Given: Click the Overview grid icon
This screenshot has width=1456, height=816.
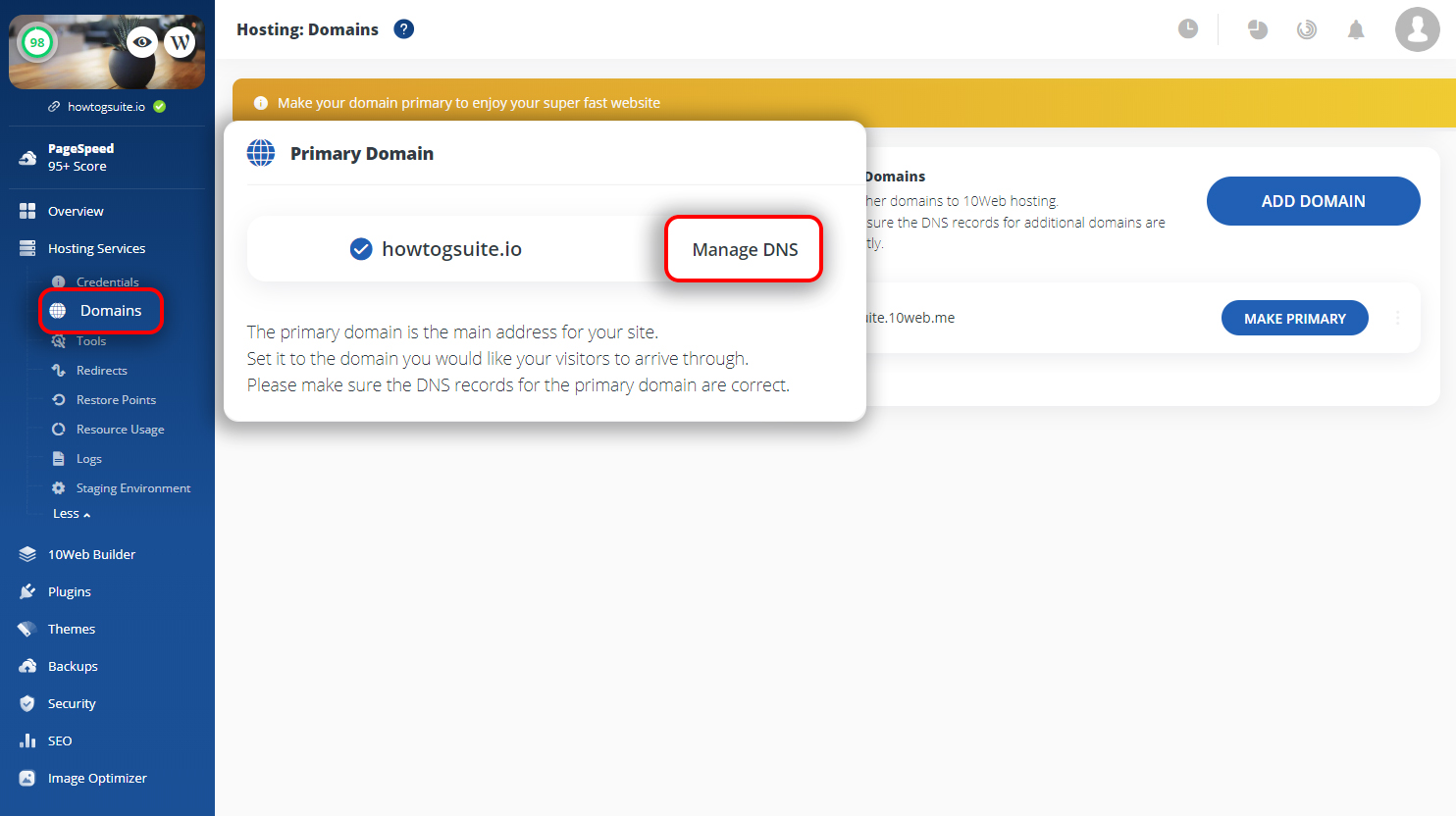Looking at the screenshot, I should pyautogui.click(x=27, y=211).
